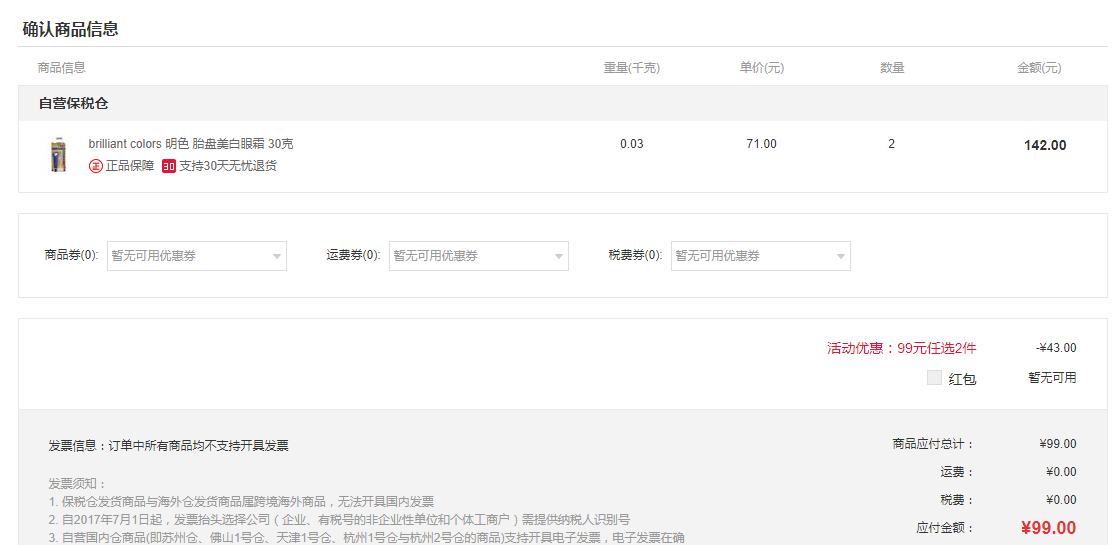Click the 支持30天无忧退货 text label
This screenshot has height=545, width=1114.
(x=228, y=166)
